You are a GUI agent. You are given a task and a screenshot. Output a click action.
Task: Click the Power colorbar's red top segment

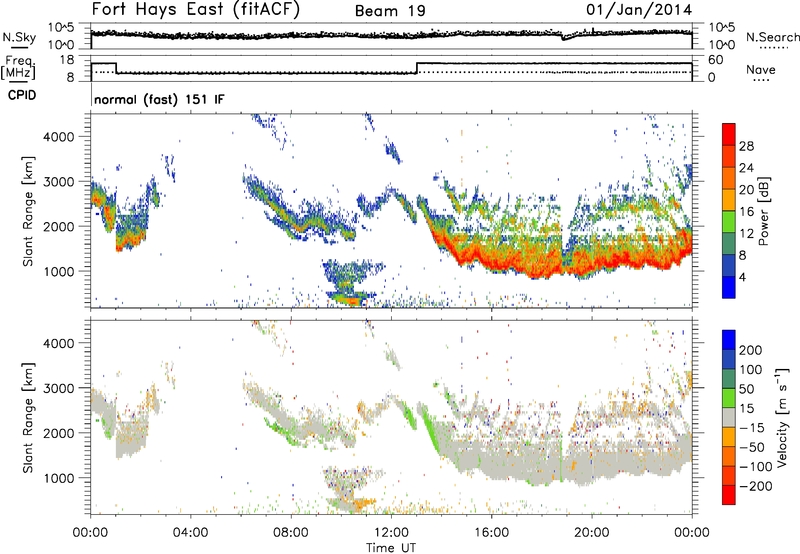point(729,134)
